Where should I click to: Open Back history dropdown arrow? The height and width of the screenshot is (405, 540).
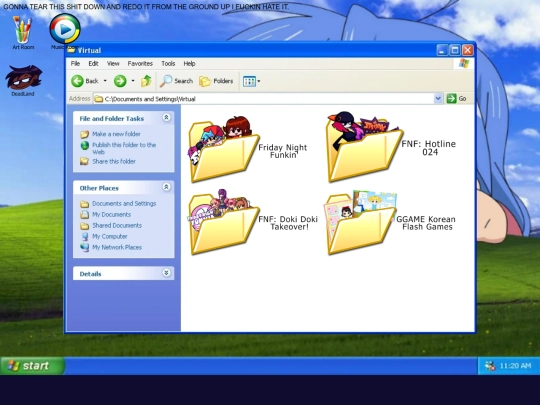pyautogui.click(x=105, y=81)
